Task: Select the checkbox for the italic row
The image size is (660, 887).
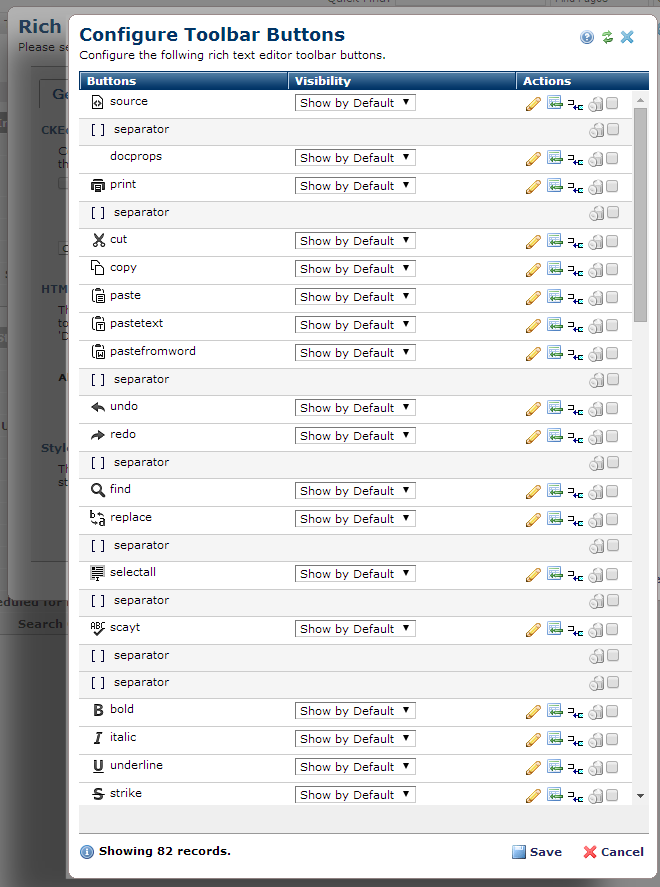Action: click(612, 739)
